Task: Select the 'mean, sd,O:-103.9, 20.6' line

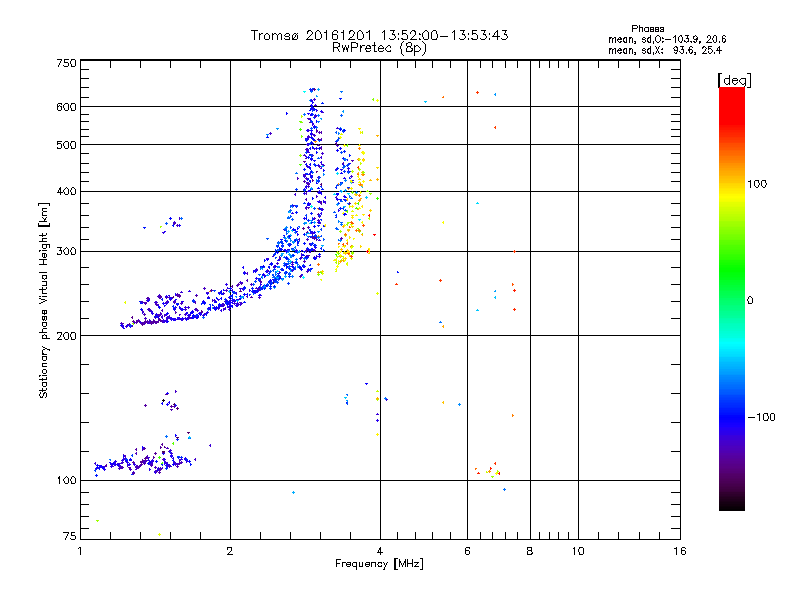Action: (667, 39)
